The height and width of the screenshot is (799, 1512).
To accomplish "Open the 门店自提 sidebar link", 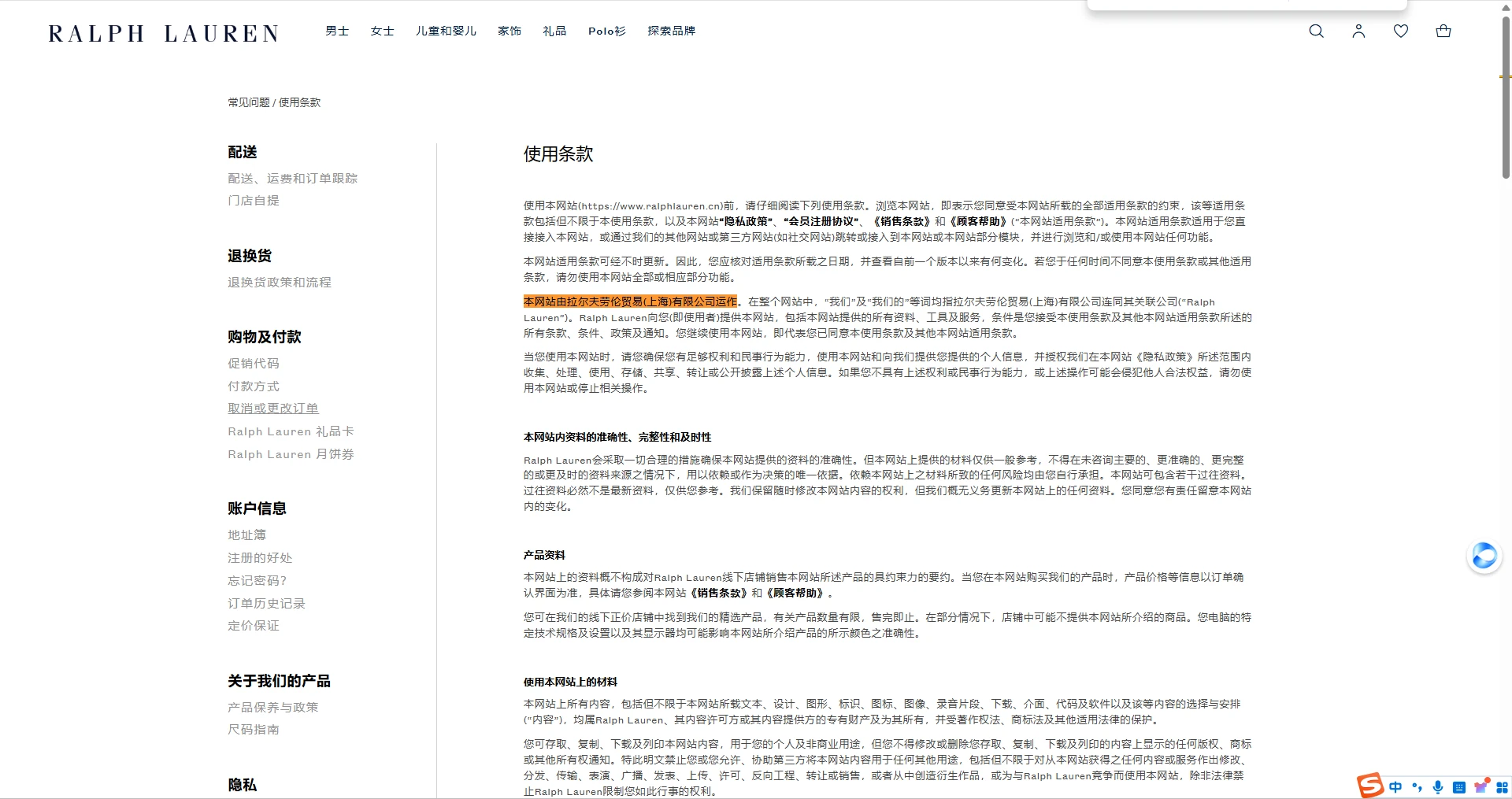I will tap(254, 201).
